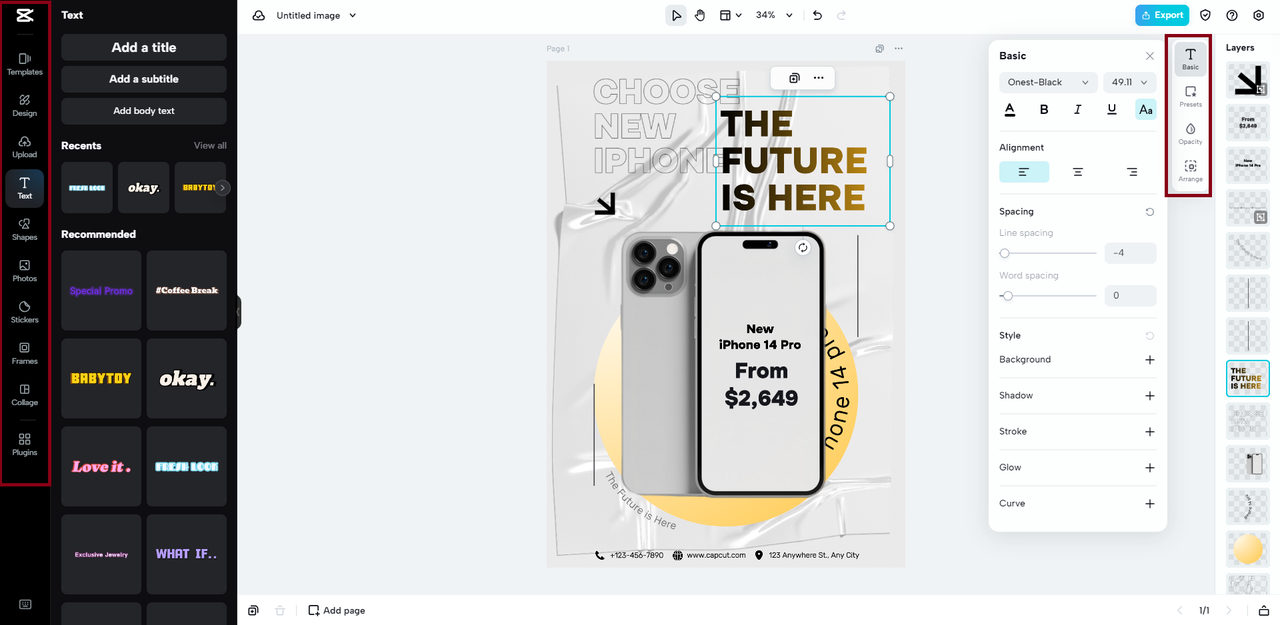Undo the last action

coord(817,15)
